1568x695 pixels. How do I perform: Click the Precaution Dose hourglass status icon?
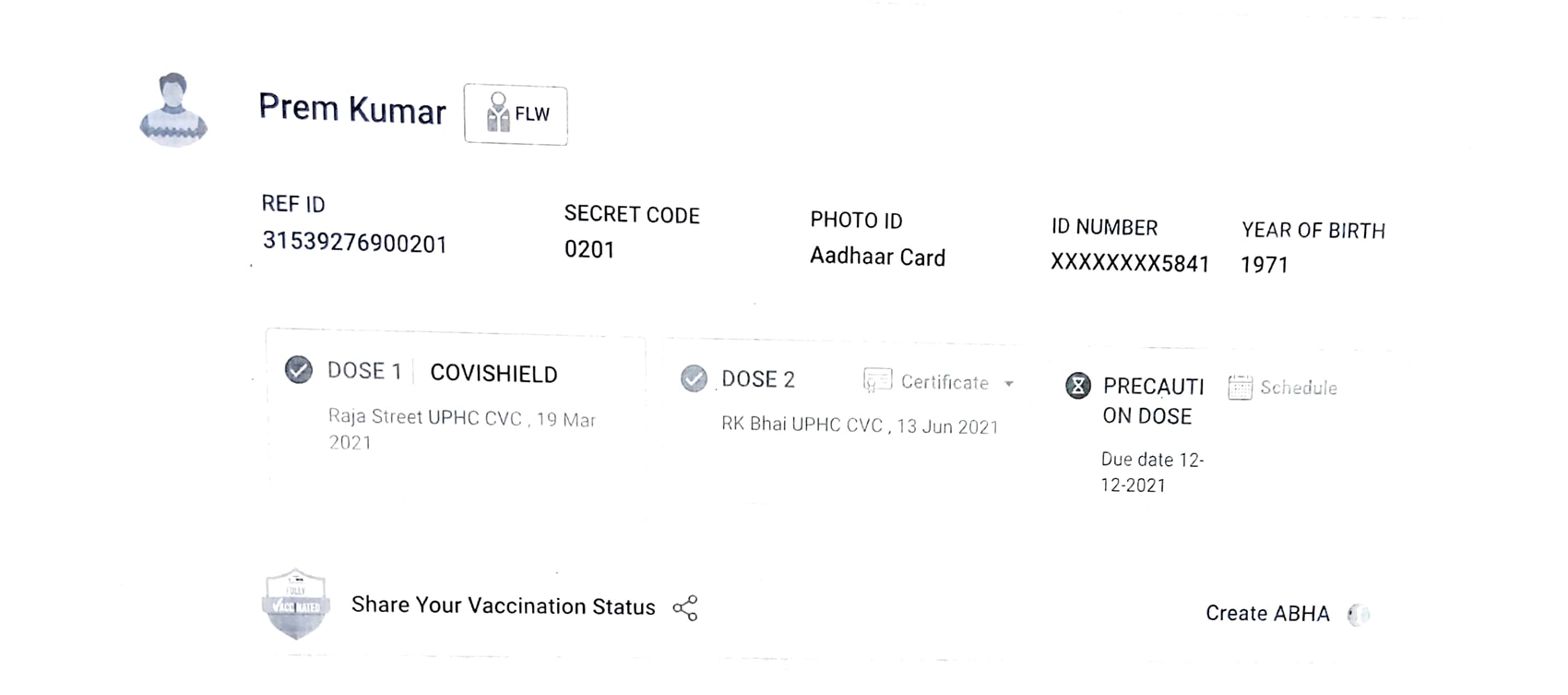tap(1077, 386)
